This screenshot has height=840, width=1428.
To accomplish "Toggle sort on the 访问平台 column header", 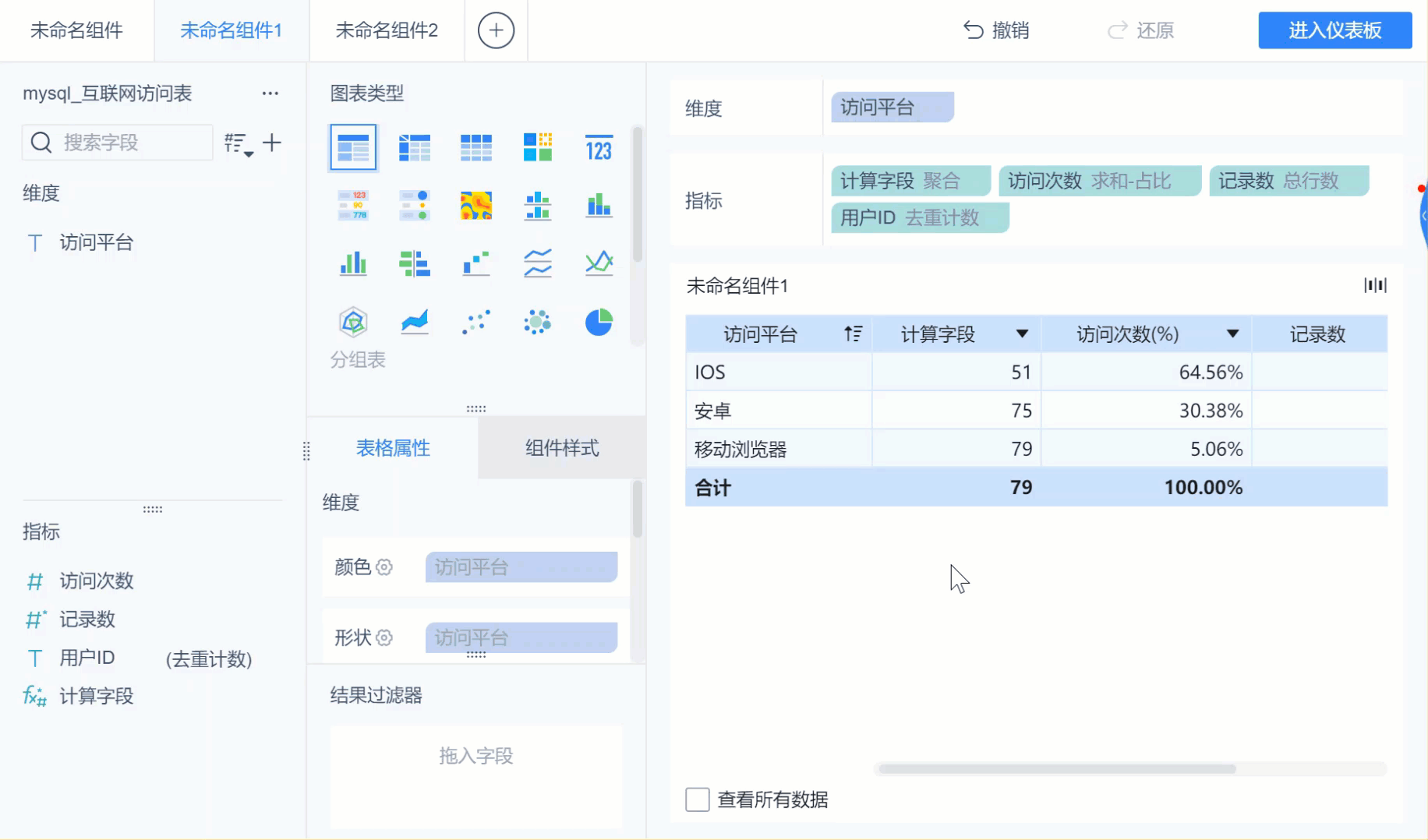I will (854, 334).
